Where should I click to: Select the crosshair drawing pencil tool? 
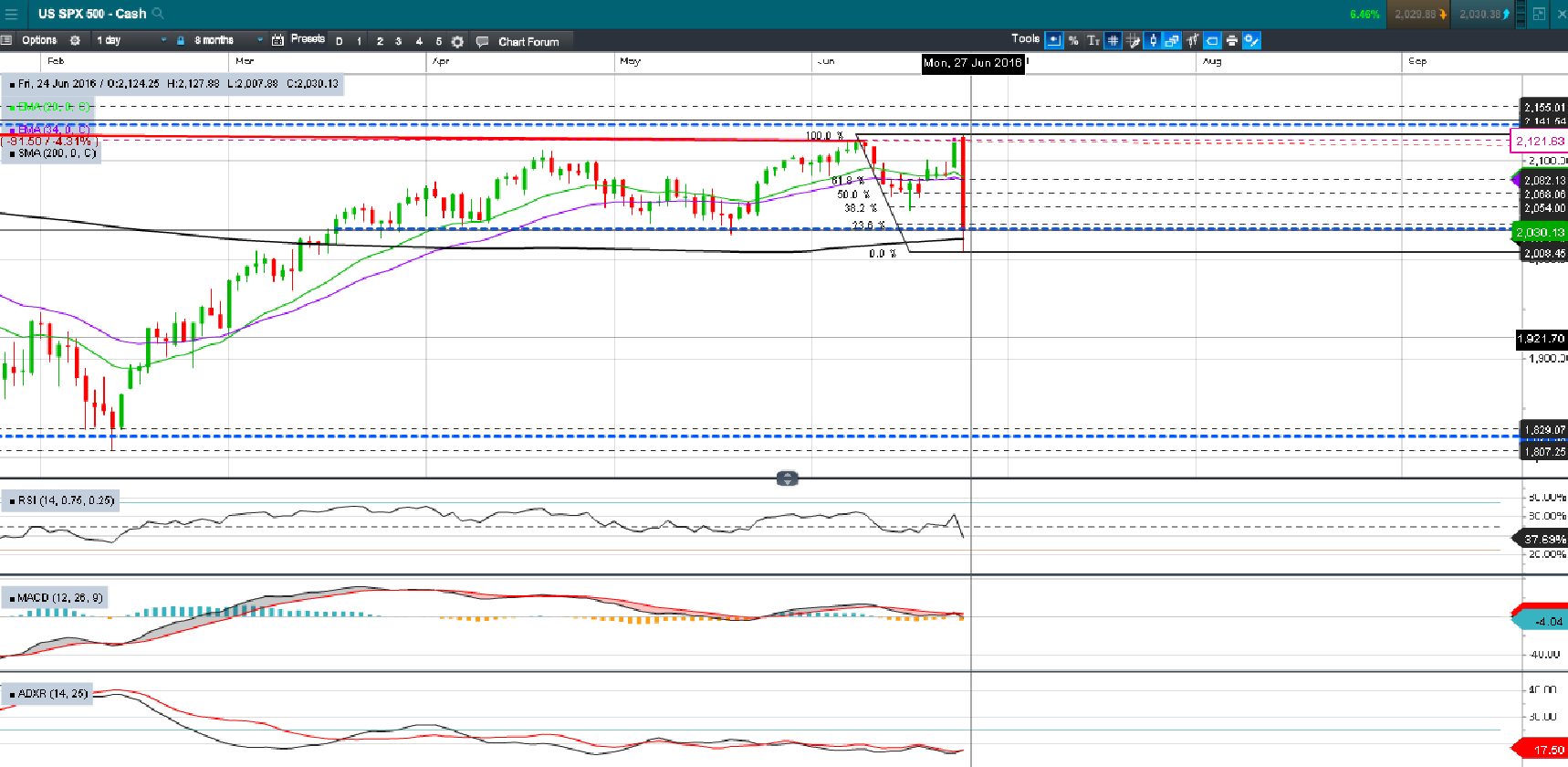pos(1133,40)
